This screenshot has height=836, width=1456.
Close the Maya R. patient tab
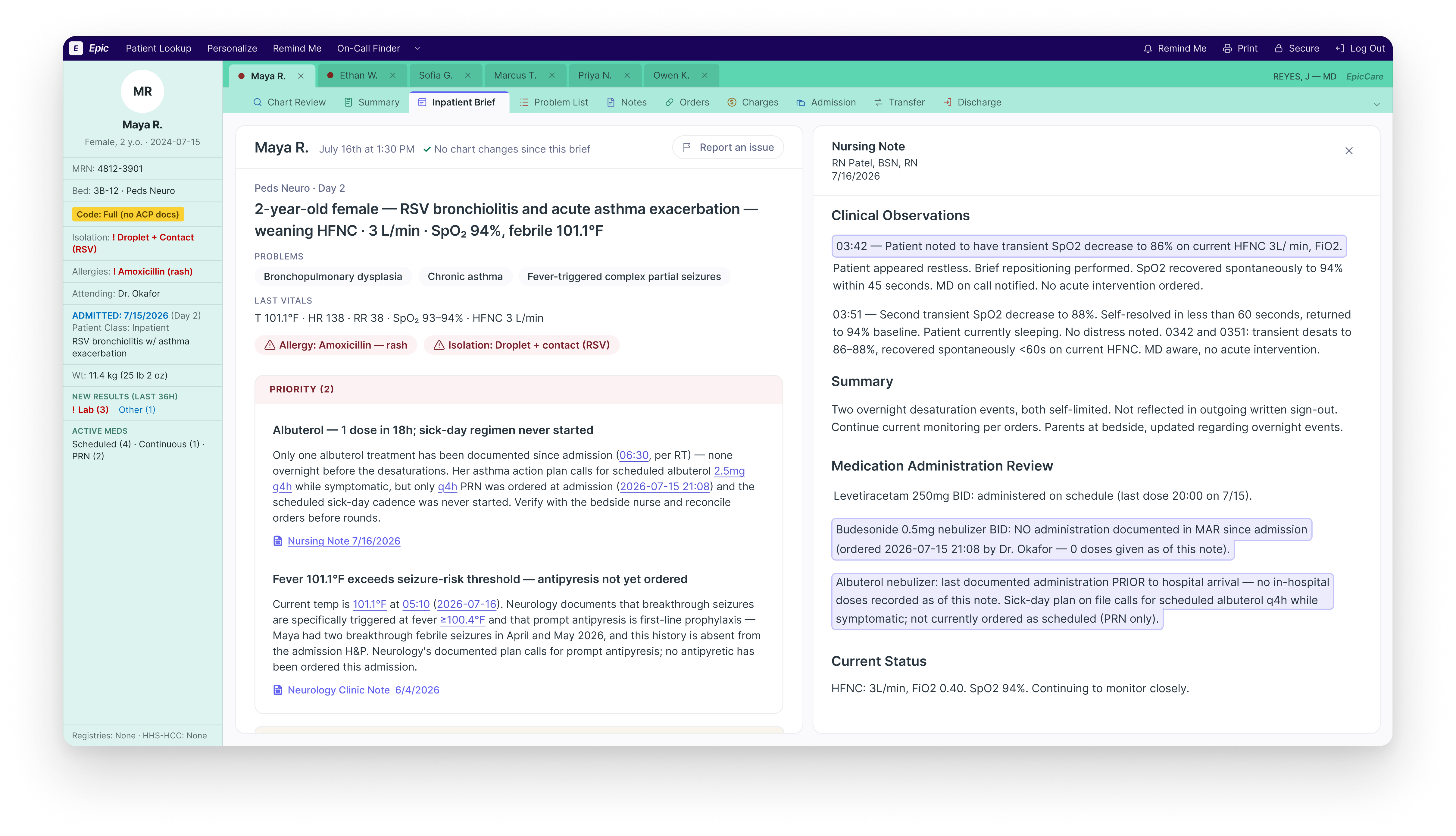[301, 76]
